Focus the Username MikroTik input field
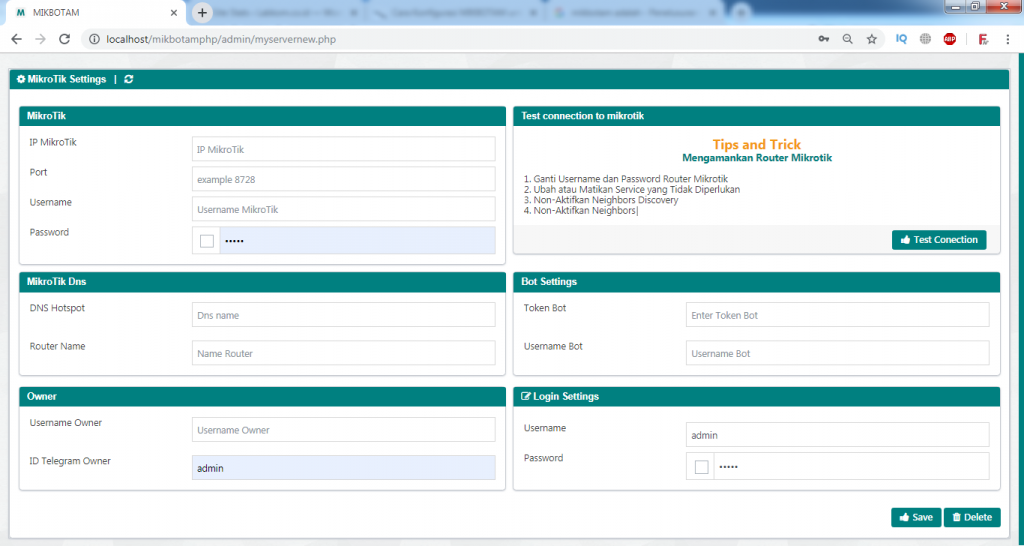1024x546 pixels. pyautogui.click(x=344, y=209)
